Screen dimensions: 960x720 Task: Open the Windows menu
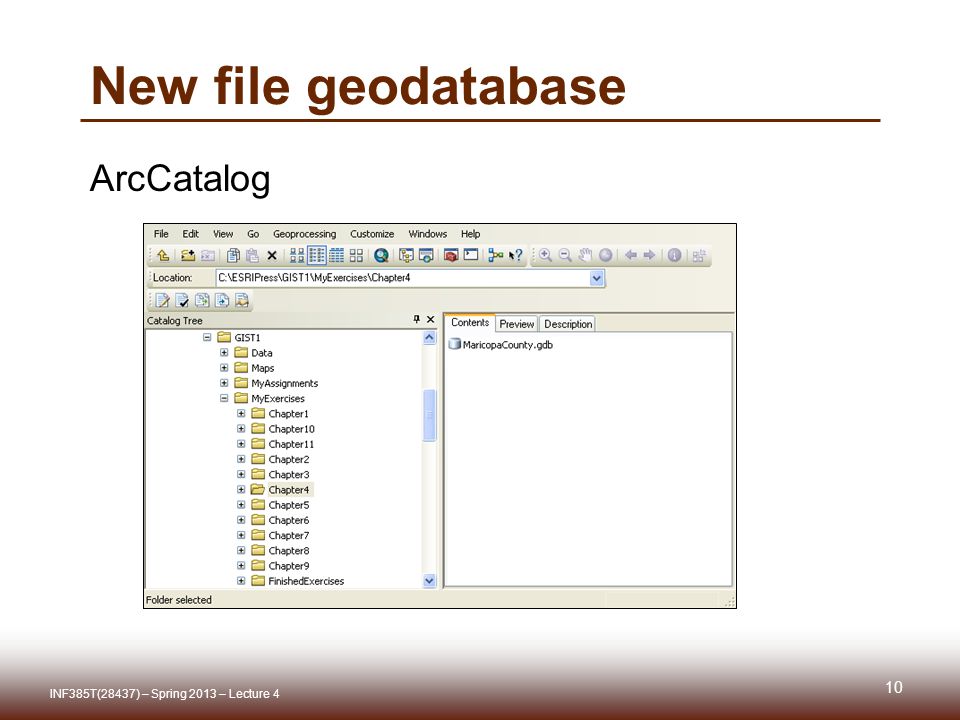point(427,234)
